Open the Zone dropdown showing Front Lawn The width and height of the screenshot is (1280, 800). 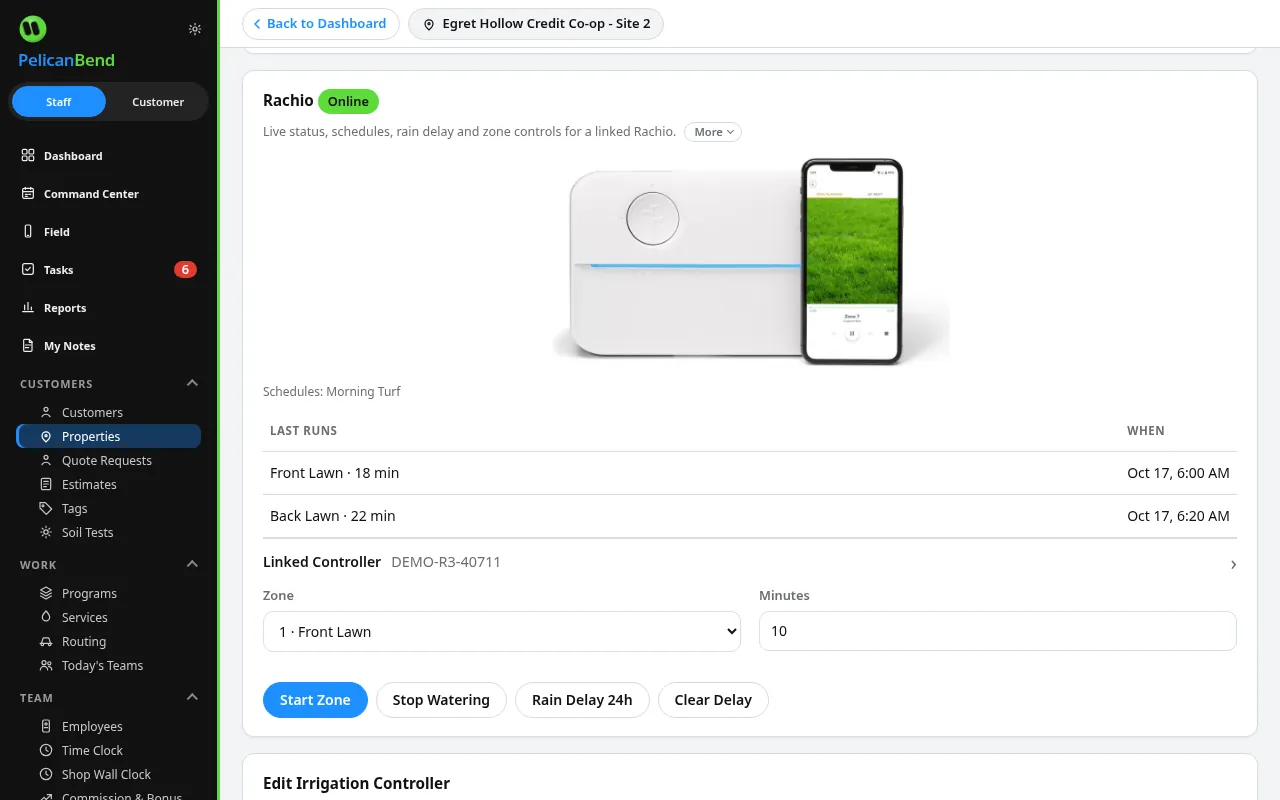coord(502,632)
